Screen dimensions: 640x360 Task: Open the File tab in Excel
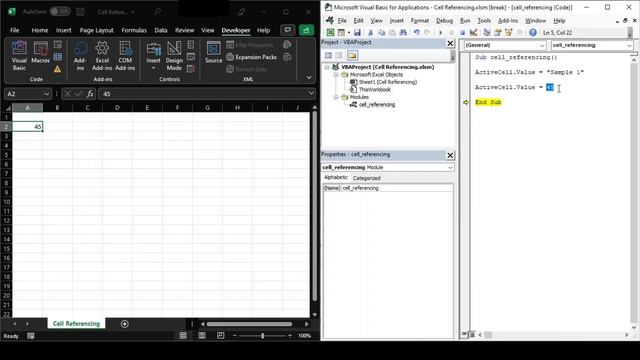click(15, 30)
